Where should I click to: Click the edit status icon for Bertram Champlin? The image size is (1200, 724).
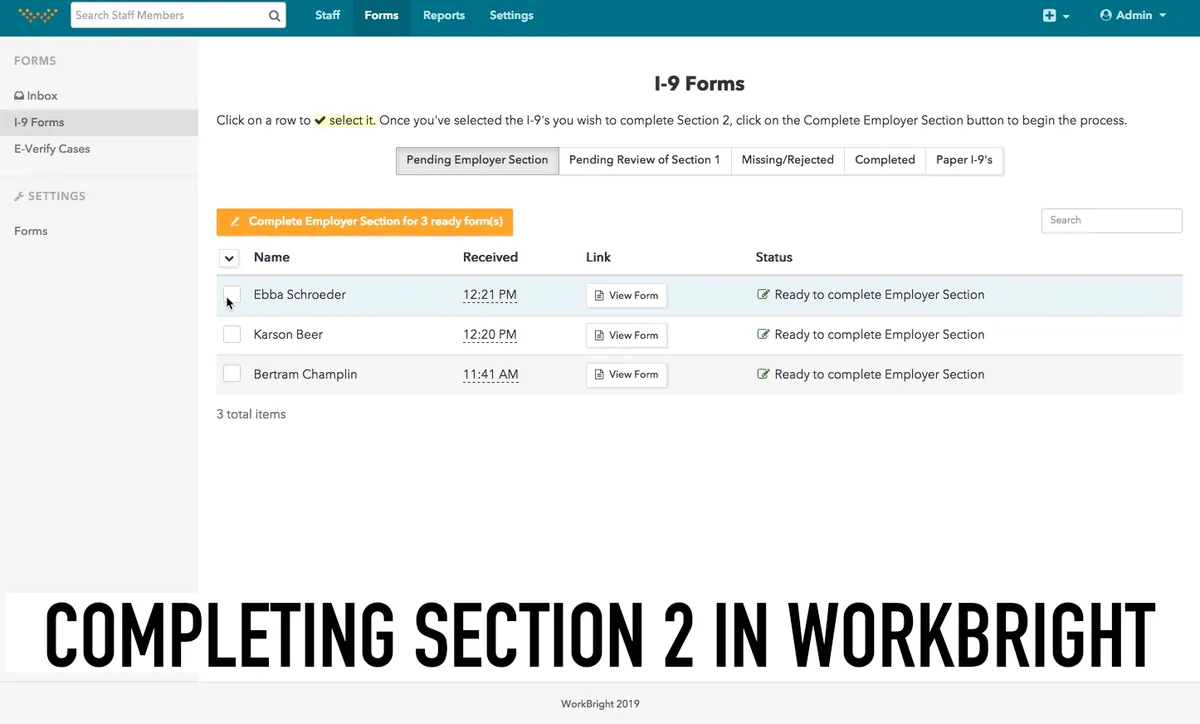[764, 374]
